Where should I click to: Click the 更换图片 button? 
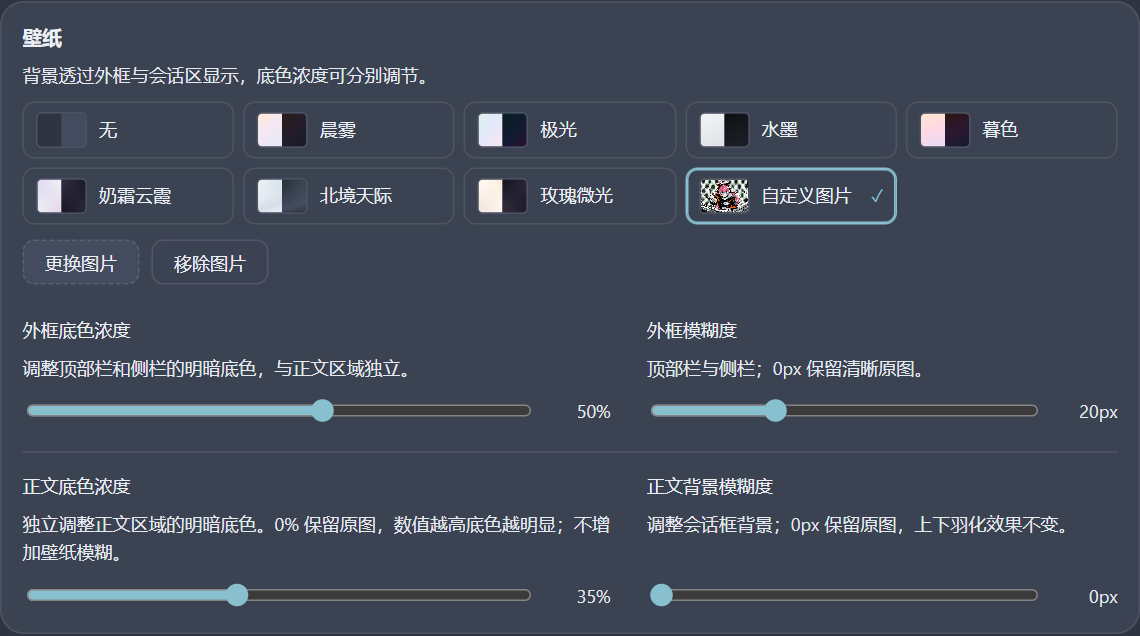point(81,262)
